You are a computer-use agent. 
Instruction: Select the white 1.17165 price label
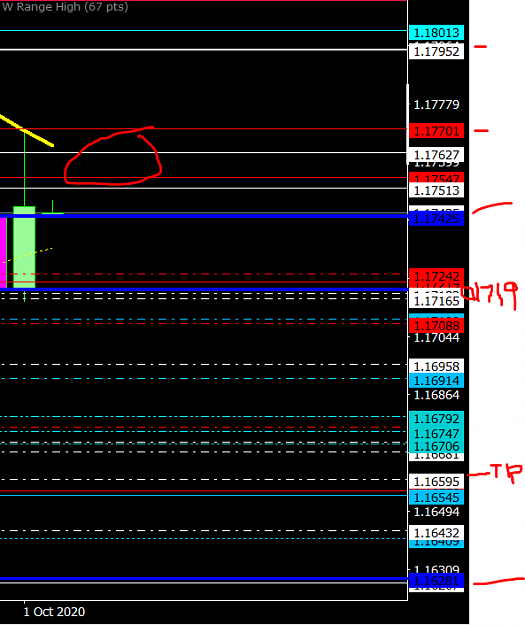(437, 301)
